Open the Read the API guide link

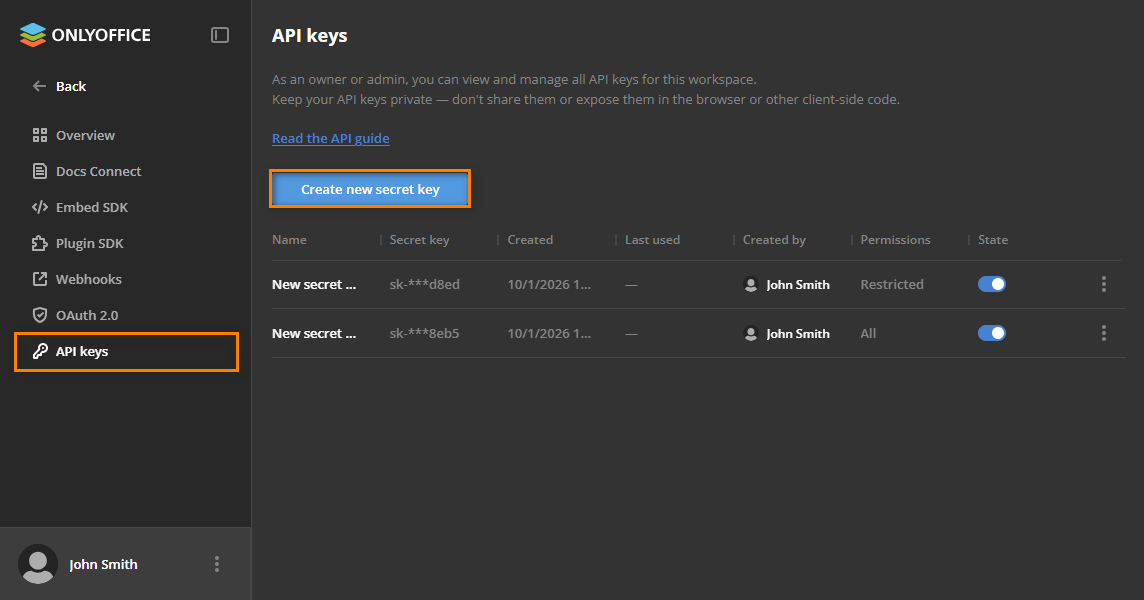[331, 138]
